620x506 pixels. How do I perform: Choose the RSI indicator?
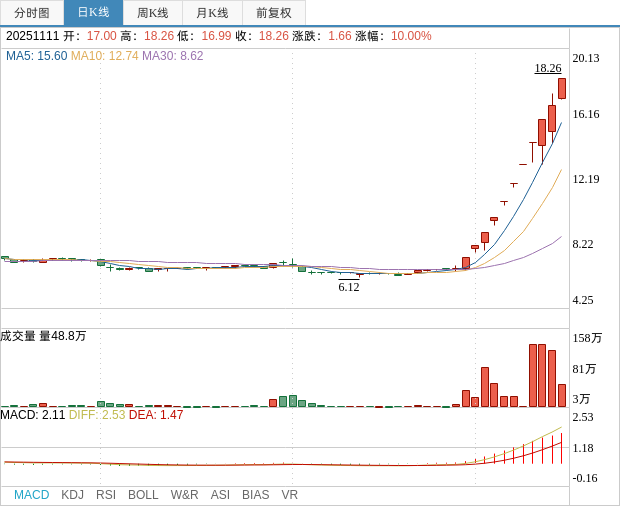point(106,495)
